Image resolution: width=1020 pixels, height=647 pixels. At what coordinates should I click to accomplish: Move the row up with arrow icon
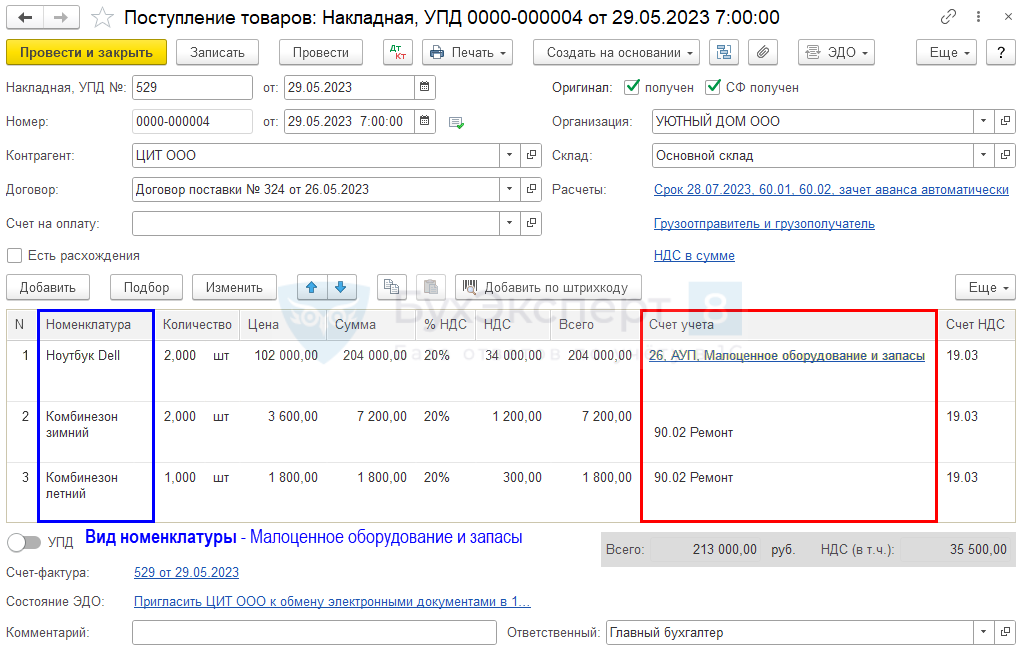(311, 287)
